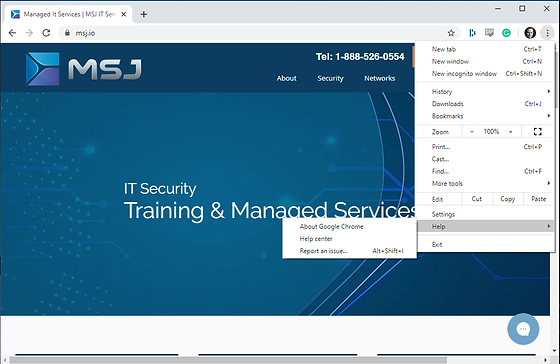Open the green Grammarly extension icon
The width and height of the screenshot is (560, 364).
click(506, 33)
